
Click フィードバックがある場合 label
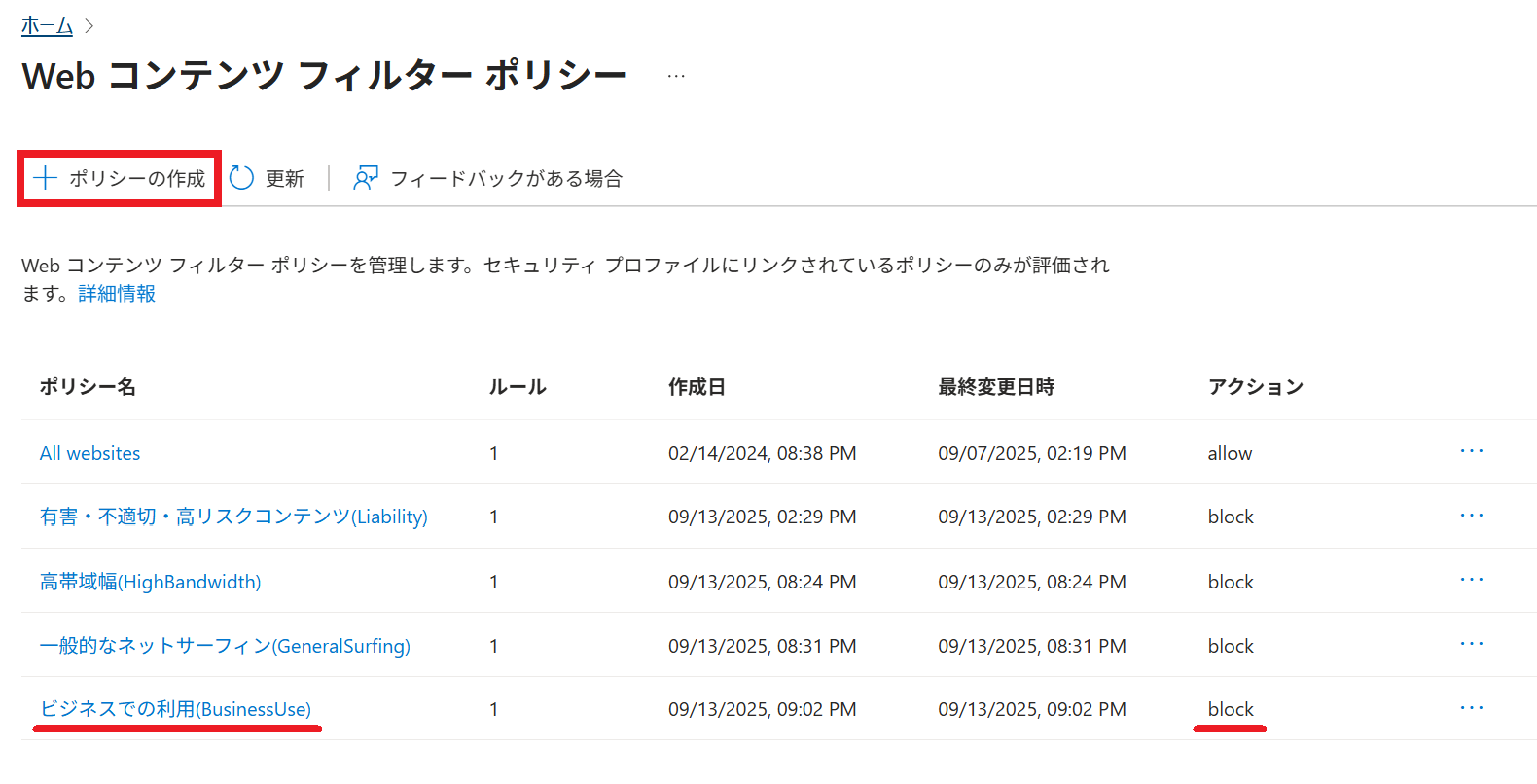(x=506, y=178)
